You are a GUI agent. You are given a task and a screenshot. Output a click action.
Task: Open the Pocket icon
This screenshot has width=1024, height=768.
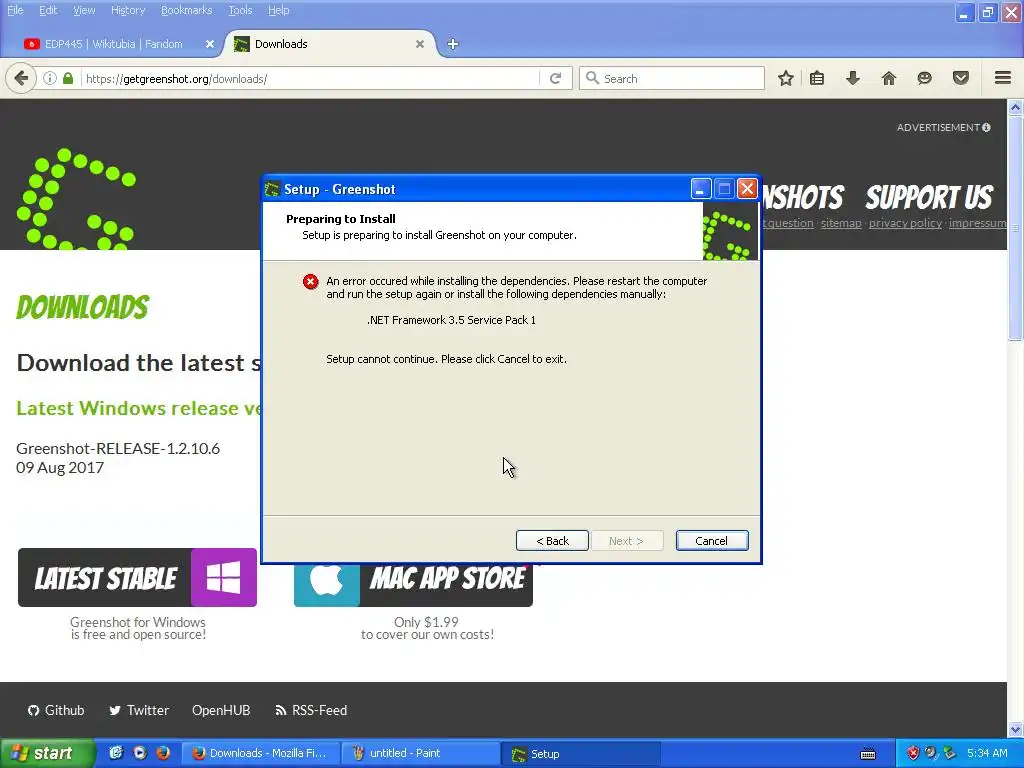coord(961,78)
